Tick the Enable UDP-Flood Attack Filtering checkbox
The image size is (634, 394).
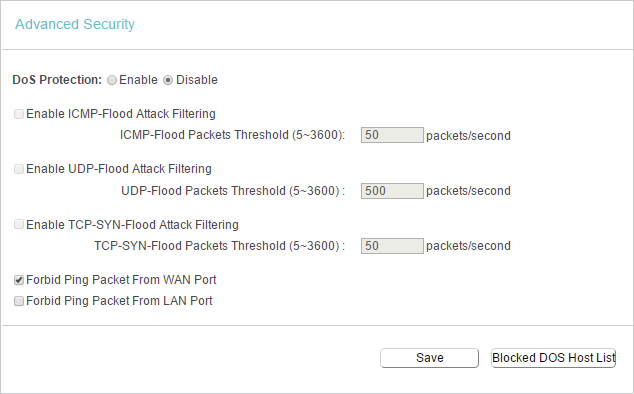[x=19, y=169]
